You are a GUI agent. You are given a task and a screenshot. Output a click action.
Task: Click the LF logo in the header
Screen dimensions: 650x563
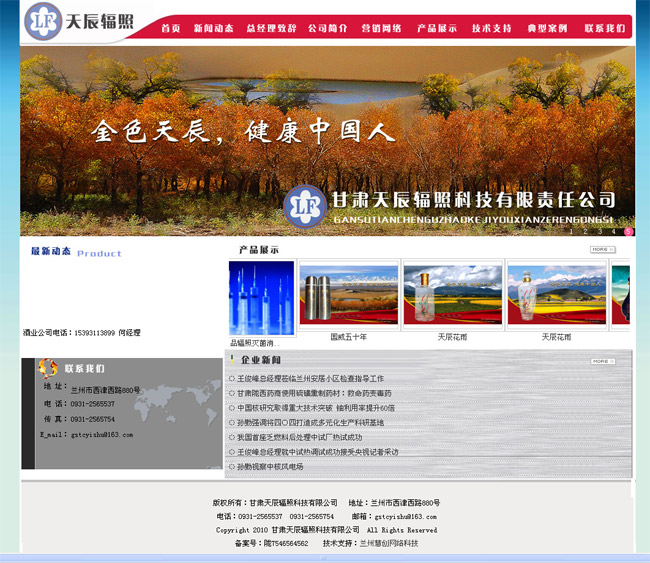coord(42,19)
